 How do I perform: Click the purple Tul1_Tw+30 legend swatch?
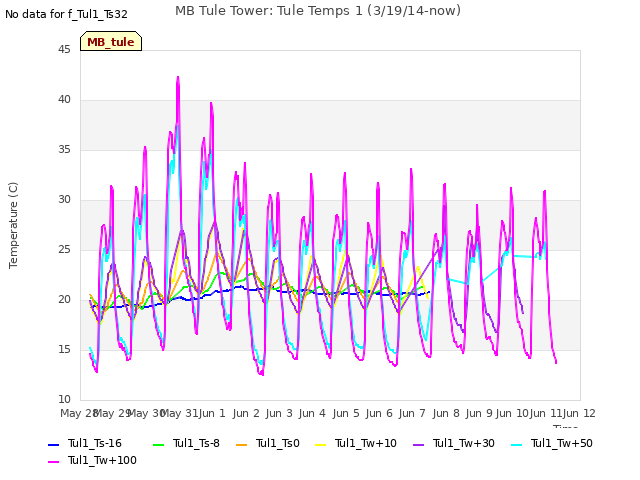418,444
